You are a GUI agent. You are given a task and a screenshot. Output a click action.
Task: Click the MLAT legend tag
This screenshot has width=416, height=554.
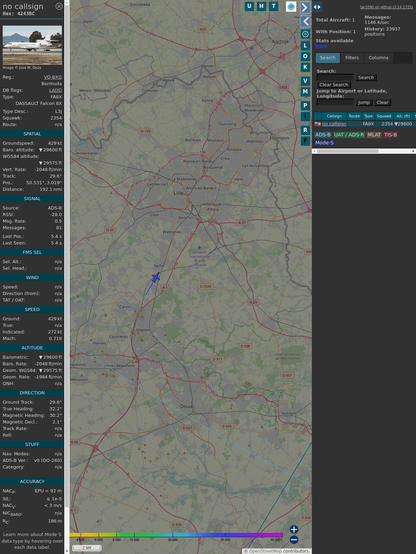click(x=374, y=135)
